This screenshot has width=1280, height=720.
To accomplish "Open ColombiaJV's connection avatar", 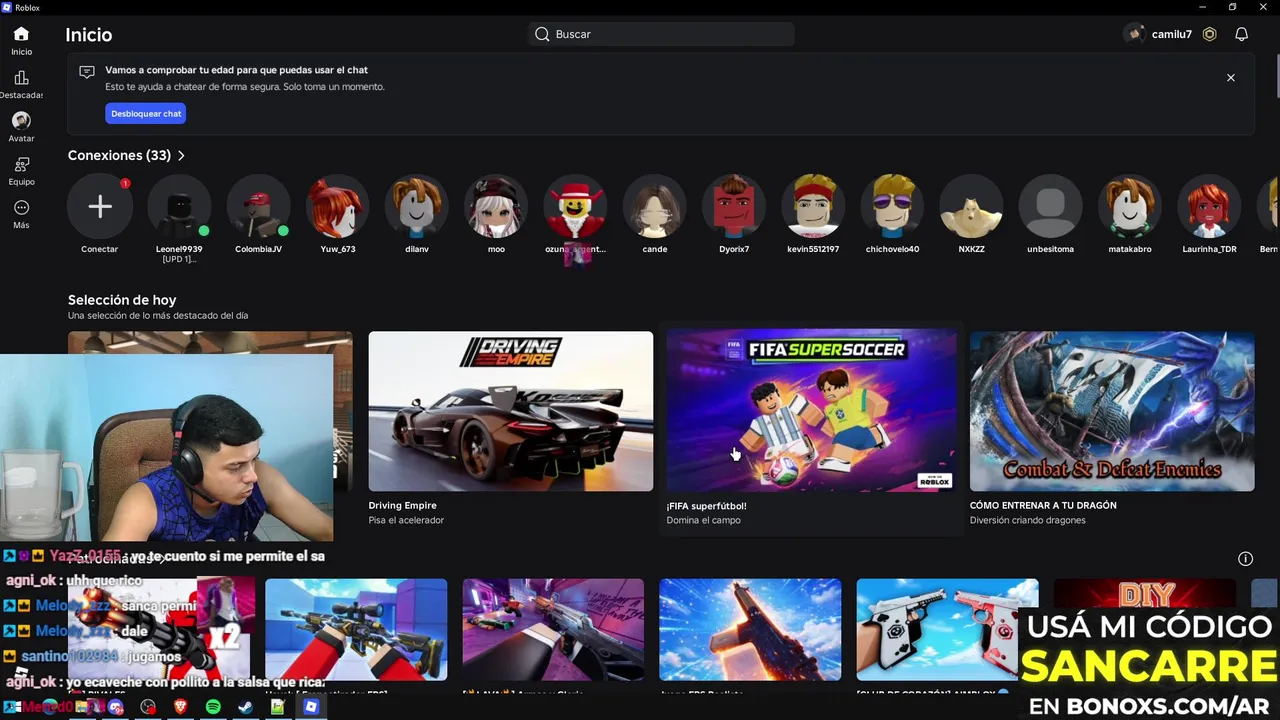I will 258,207.
